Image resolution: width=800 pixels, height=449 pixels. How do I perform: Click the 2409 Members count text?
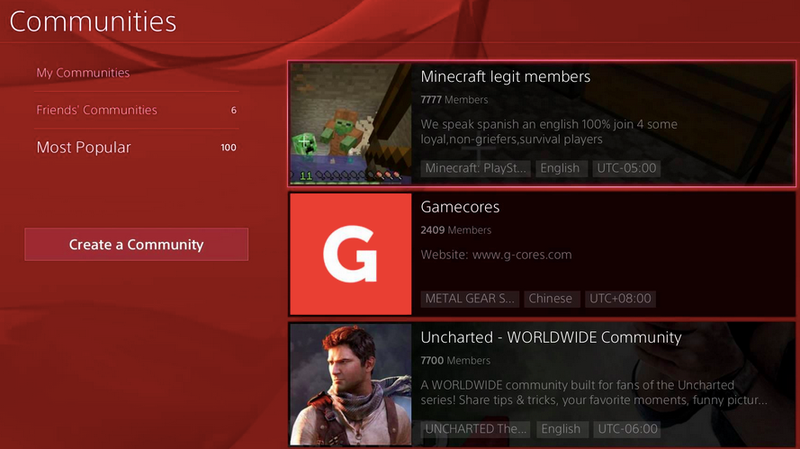pos(456,230)
